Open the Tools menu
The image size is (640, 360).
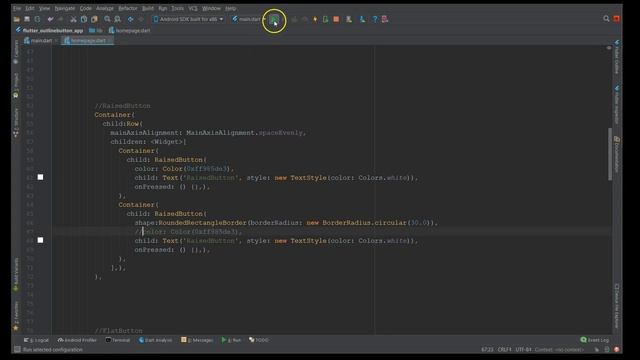177,8
